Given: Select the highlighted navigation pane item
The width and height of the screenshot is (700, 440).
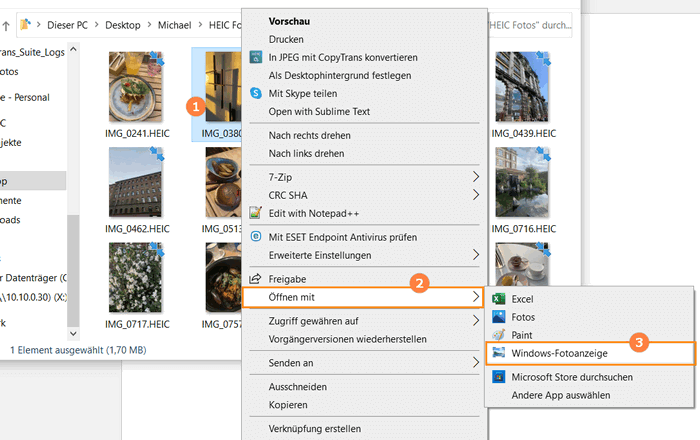Looking at the screenshot, I should (33, 181).
